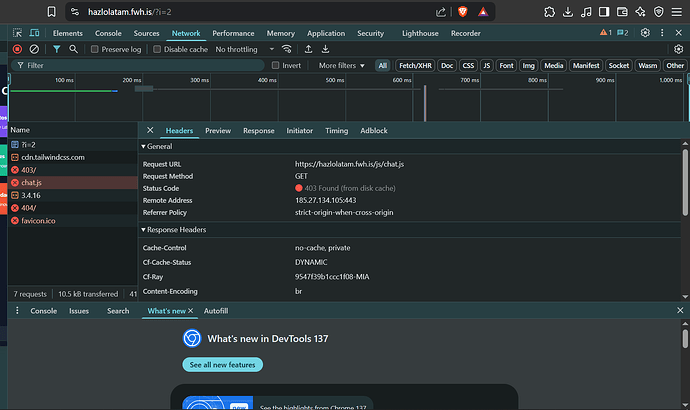This screenshot has width=690, height=410.
Task: Click the warnings count indicator
Action: point(606,33)
